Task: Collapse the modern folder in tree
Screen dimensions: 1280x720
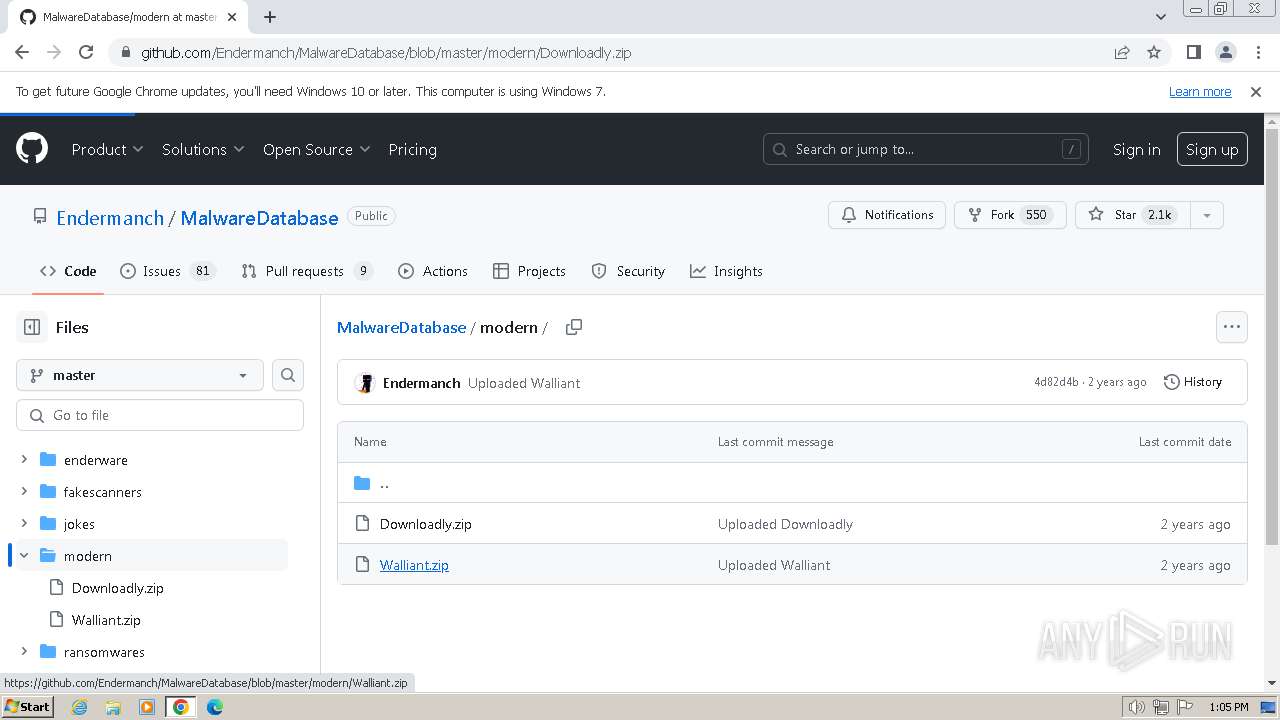Action: pos(24,556)
